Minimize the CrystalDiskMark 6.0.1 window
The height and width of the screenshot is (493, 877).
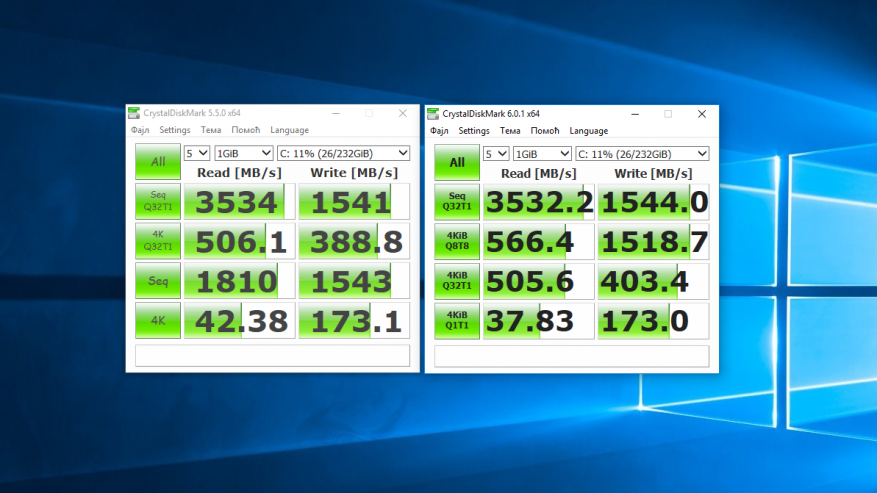coord(635,114)
